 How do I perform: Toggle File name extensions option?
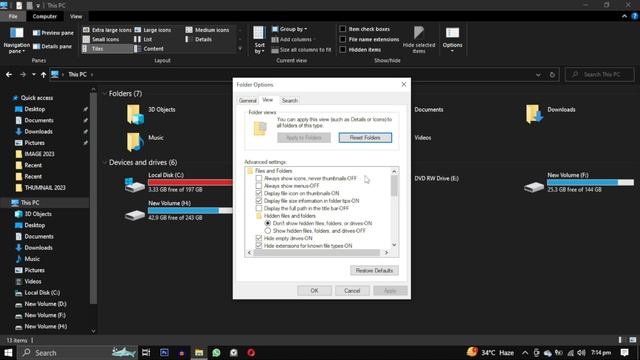[342, 39]
